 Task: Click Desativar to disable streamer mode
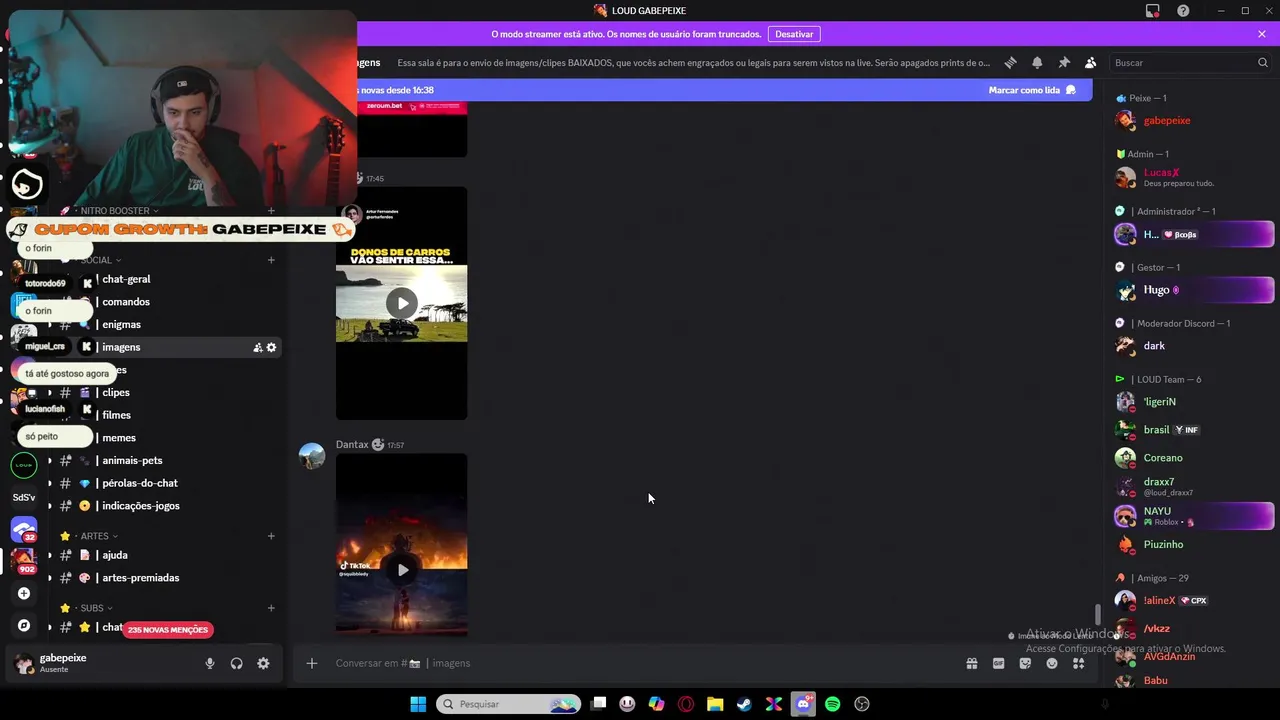point(794,34)
